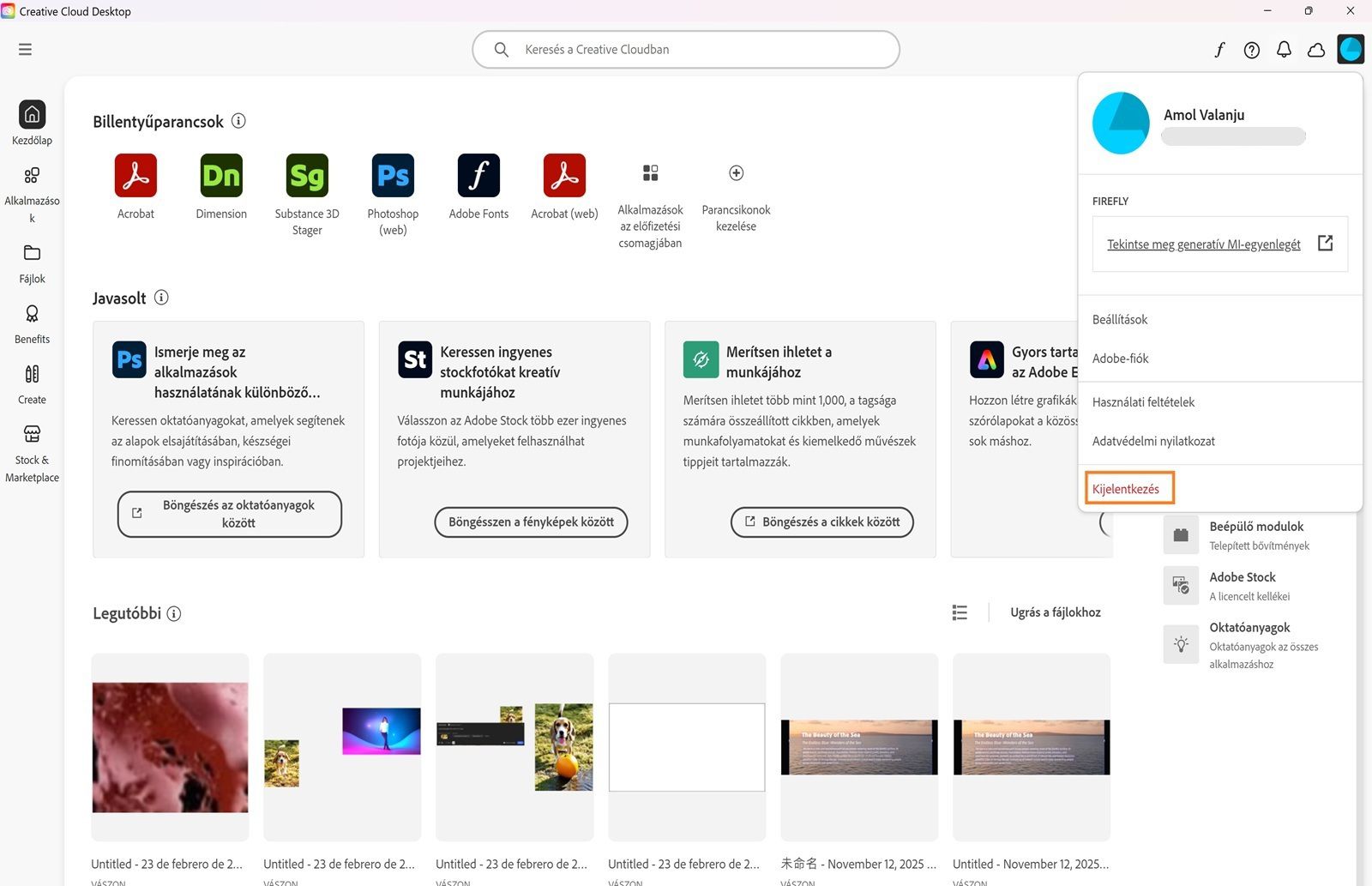Click Böngészés az oktatóanyagok között button
1372x886 pixels.
tap(230, 515)
